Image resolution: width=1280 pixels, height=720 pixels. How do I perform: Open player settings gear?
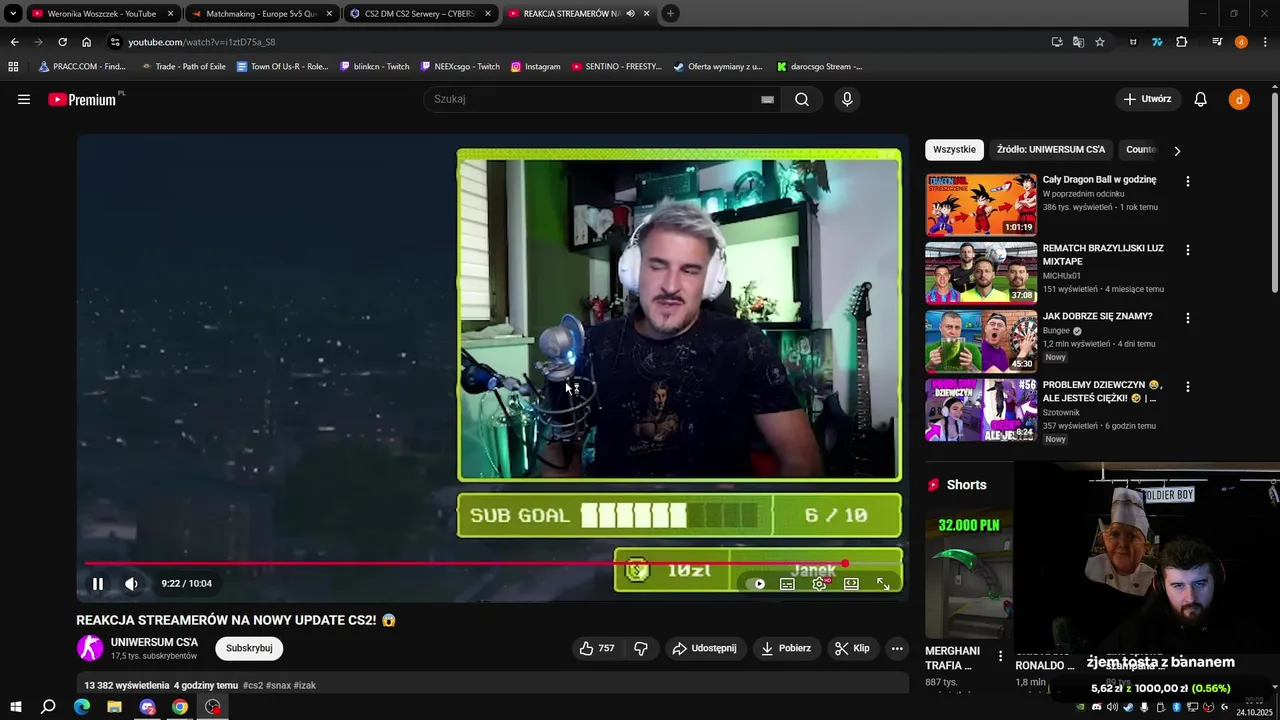tap(819, 584)
